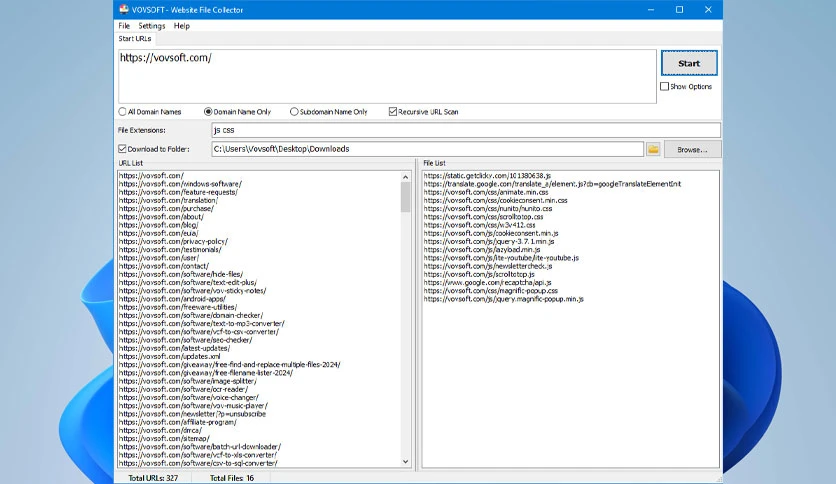Image resolution: width=836 pixels, height=484 pixels.
Task: Select the software/vov-sticky-notes/ URL row
Action: tap(192, 291)
